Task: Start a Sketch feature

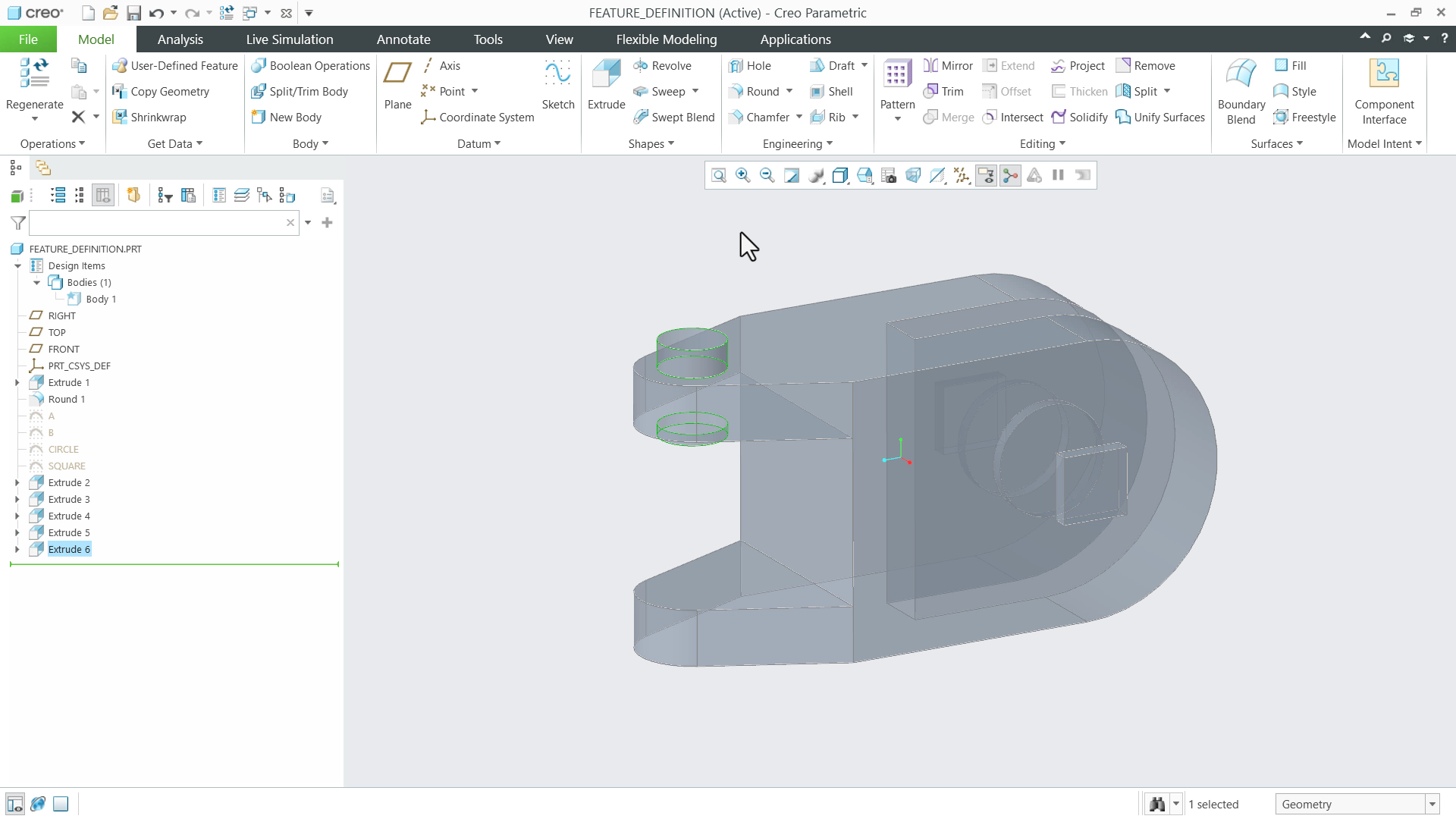Action: (x=558, y=85)
